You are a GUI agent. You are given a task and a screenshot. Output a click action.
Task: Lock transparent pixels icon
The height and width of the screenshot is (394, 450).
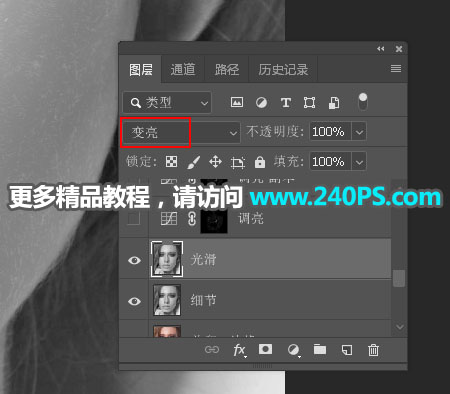tap(172, 162)
